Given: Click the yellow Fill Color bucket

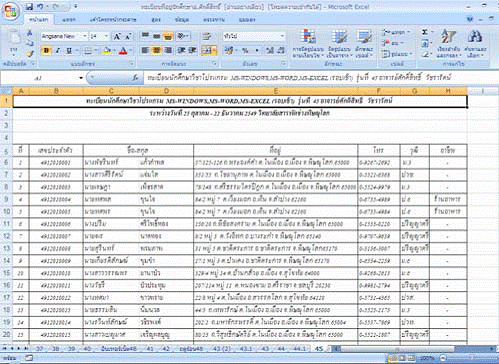Looking at the screenshot, I should (107, 51).
